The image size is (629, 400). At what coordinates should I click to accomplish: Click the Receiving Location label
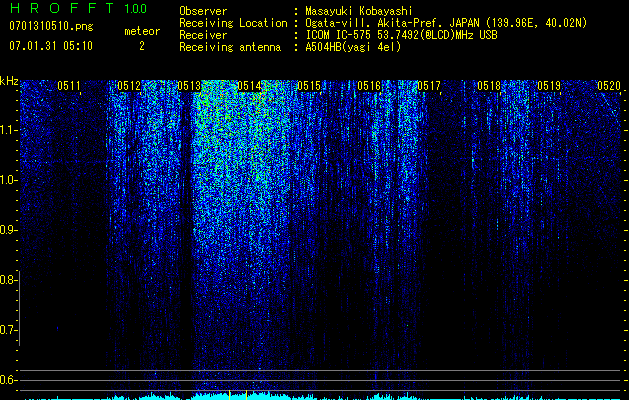coord(233,23)
